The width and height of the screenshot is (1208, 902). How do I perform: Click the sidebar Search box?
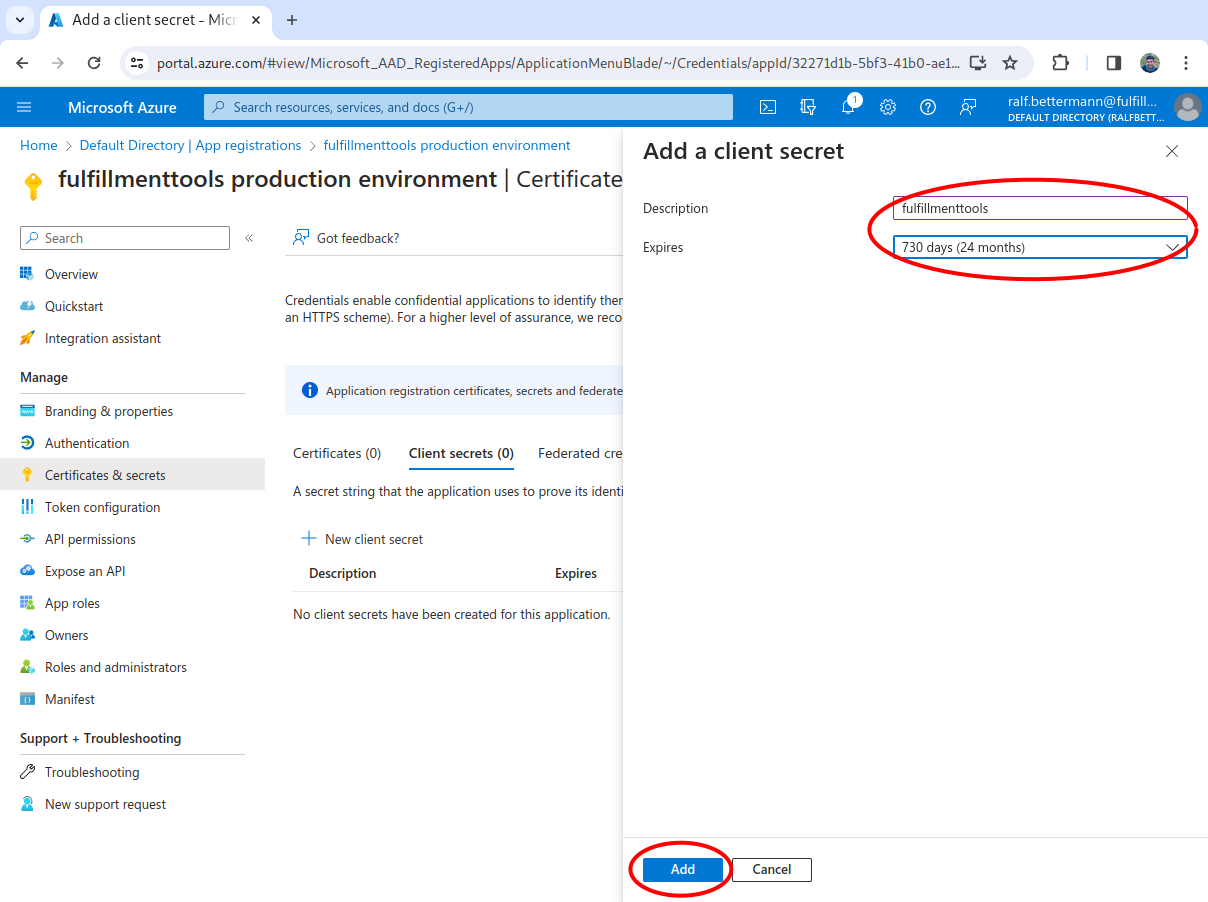pos(125,238)
